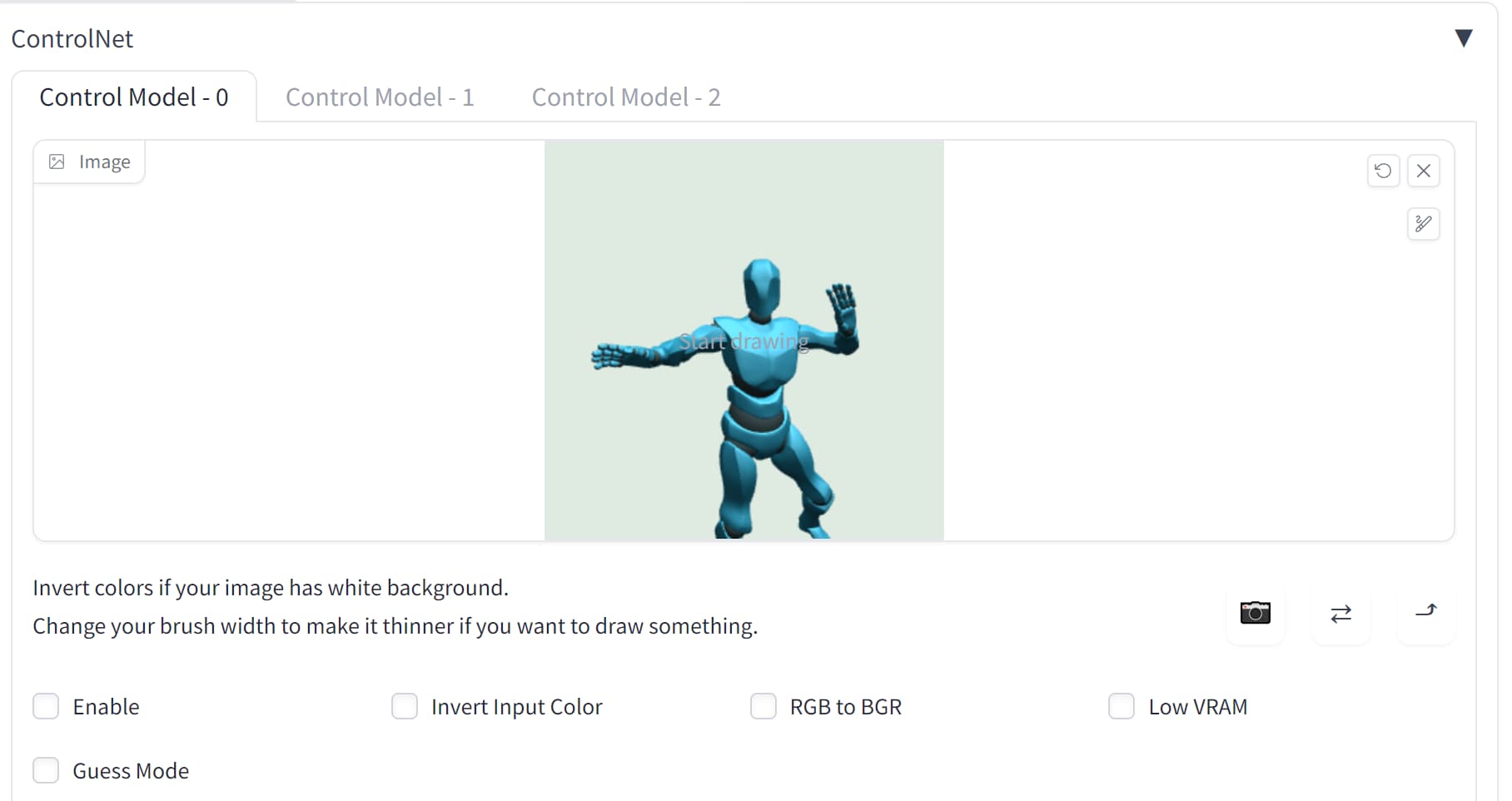
Task: Click the Image label text
Action: [104, 162]
